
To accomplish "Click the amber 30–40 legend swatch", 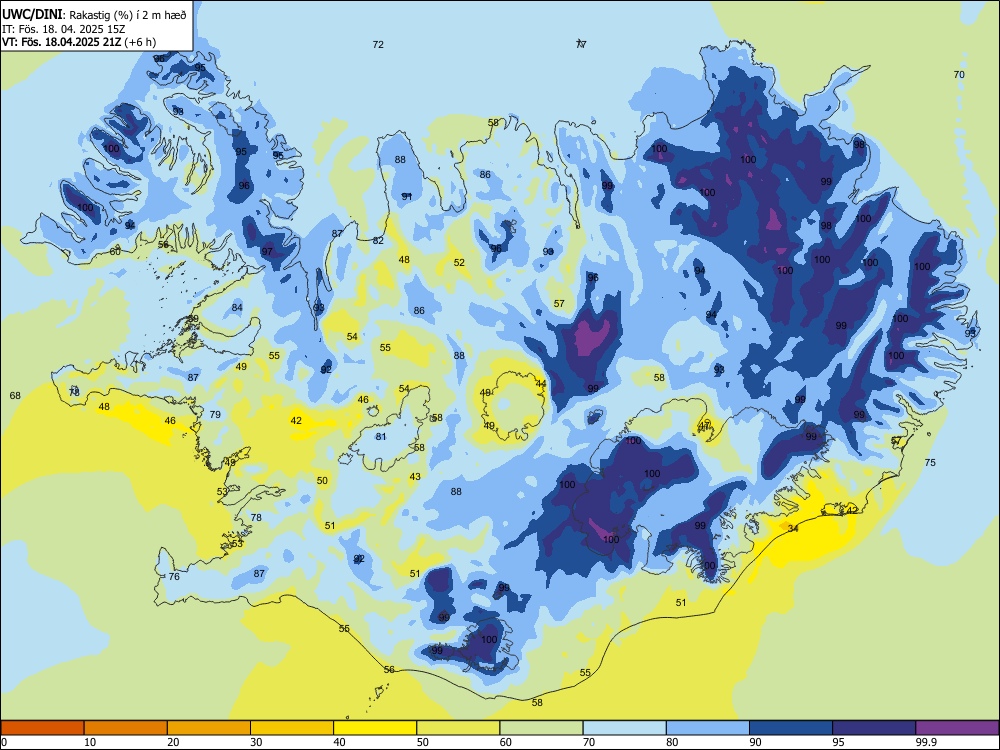I will [x=292, y=728].
